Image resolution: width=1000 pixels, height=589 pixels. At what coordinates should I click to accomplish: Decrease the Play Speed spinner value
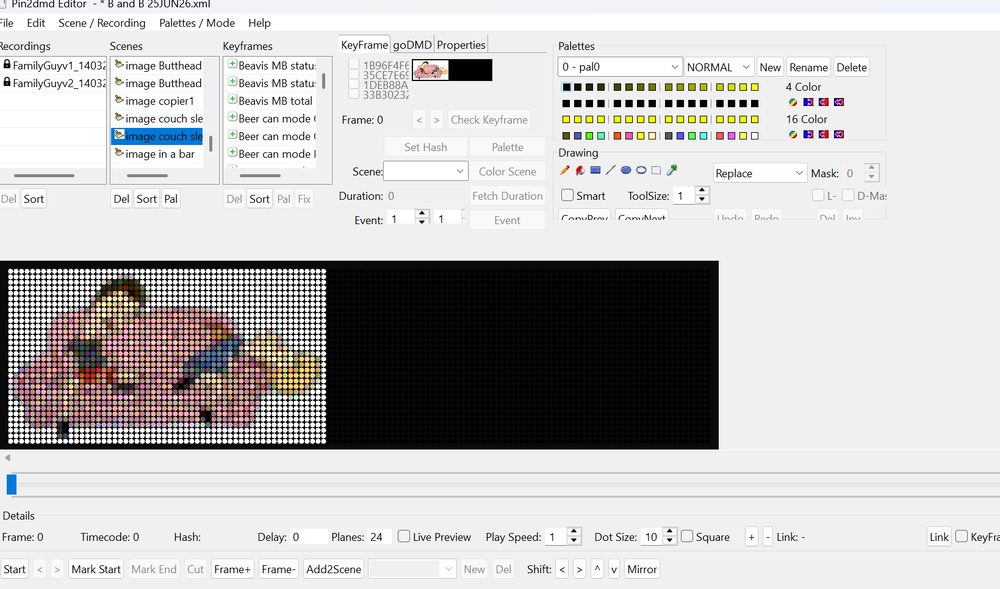pyautogui.click(x=574, y=541)
